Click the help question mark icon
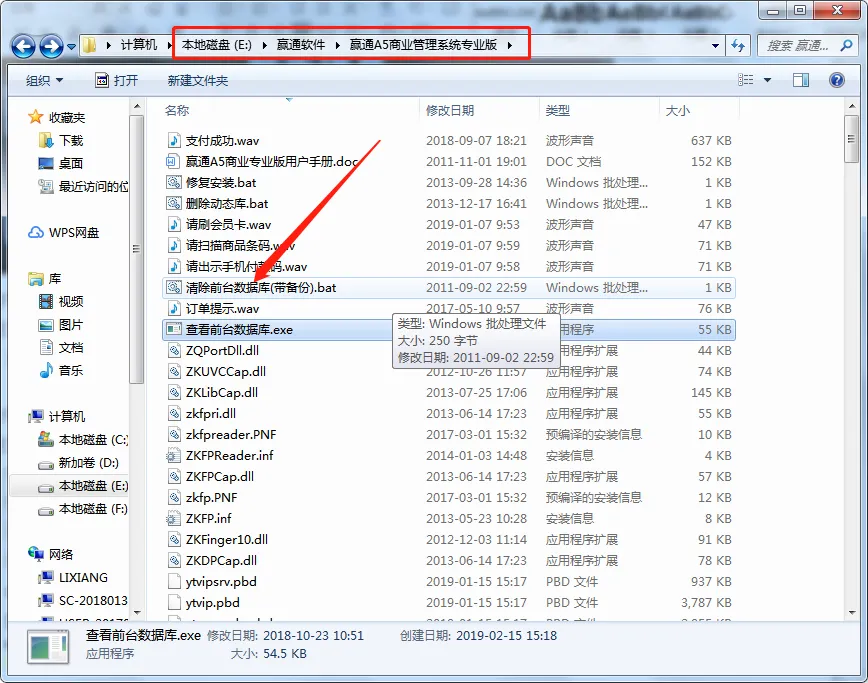This screenshot has height=683, width=868. pyautogui.click(x=836, y=80)
